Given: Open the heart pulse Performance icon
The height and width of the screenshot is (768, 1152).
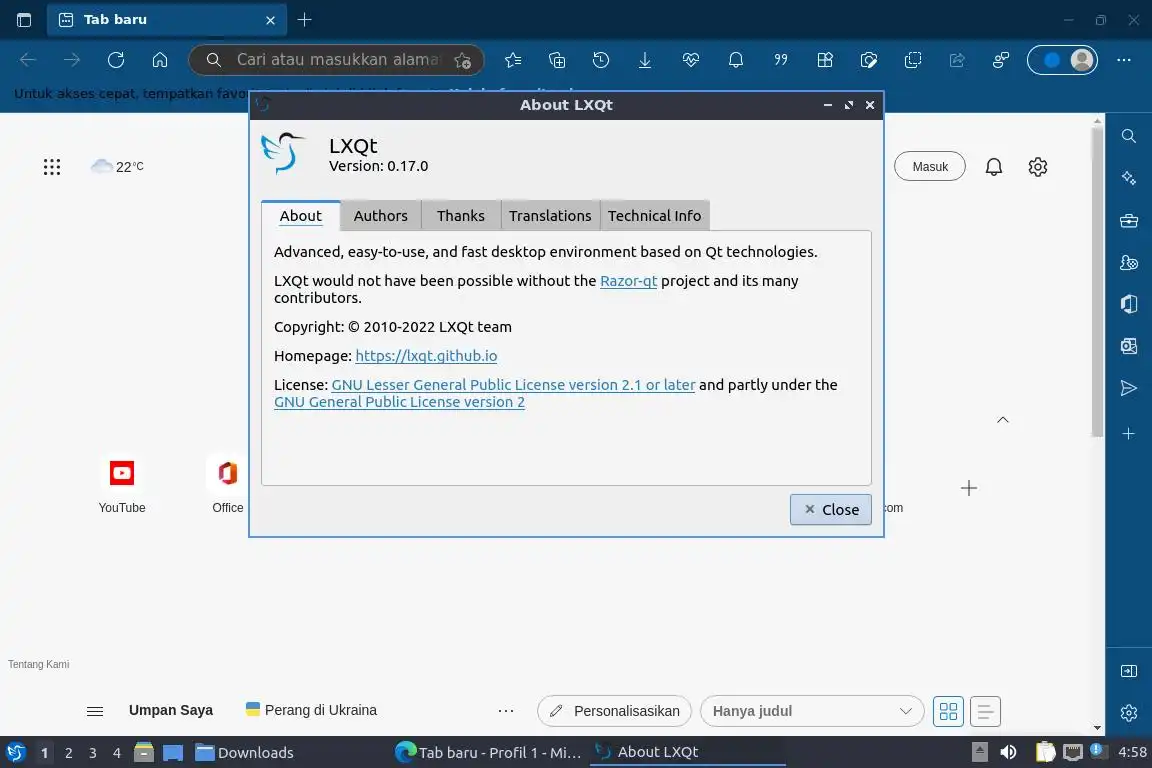Looking at the screenshot, I should pyautogui.click(x=691, y=60).
